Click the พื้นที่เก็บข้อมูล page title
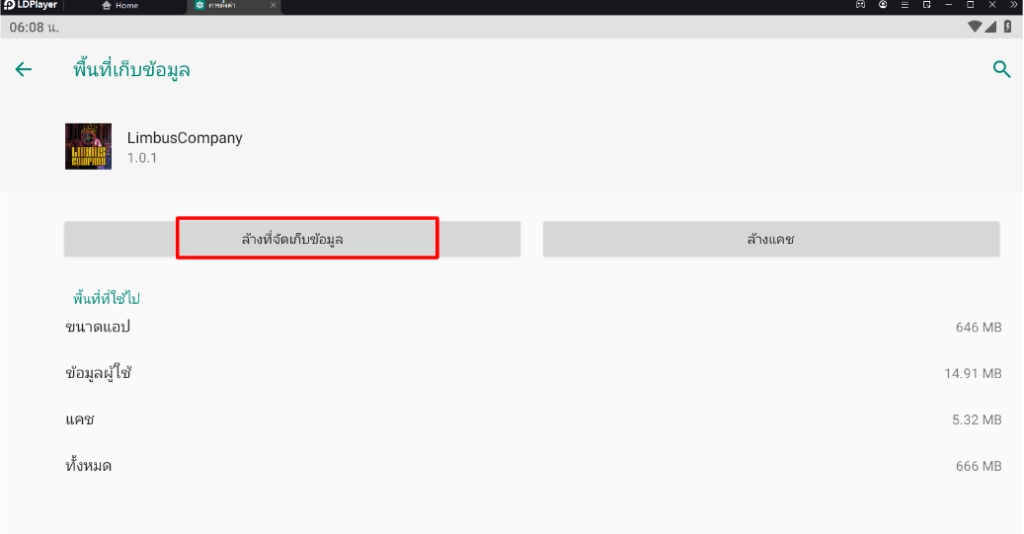The image size is (1024, 534). 131,69
